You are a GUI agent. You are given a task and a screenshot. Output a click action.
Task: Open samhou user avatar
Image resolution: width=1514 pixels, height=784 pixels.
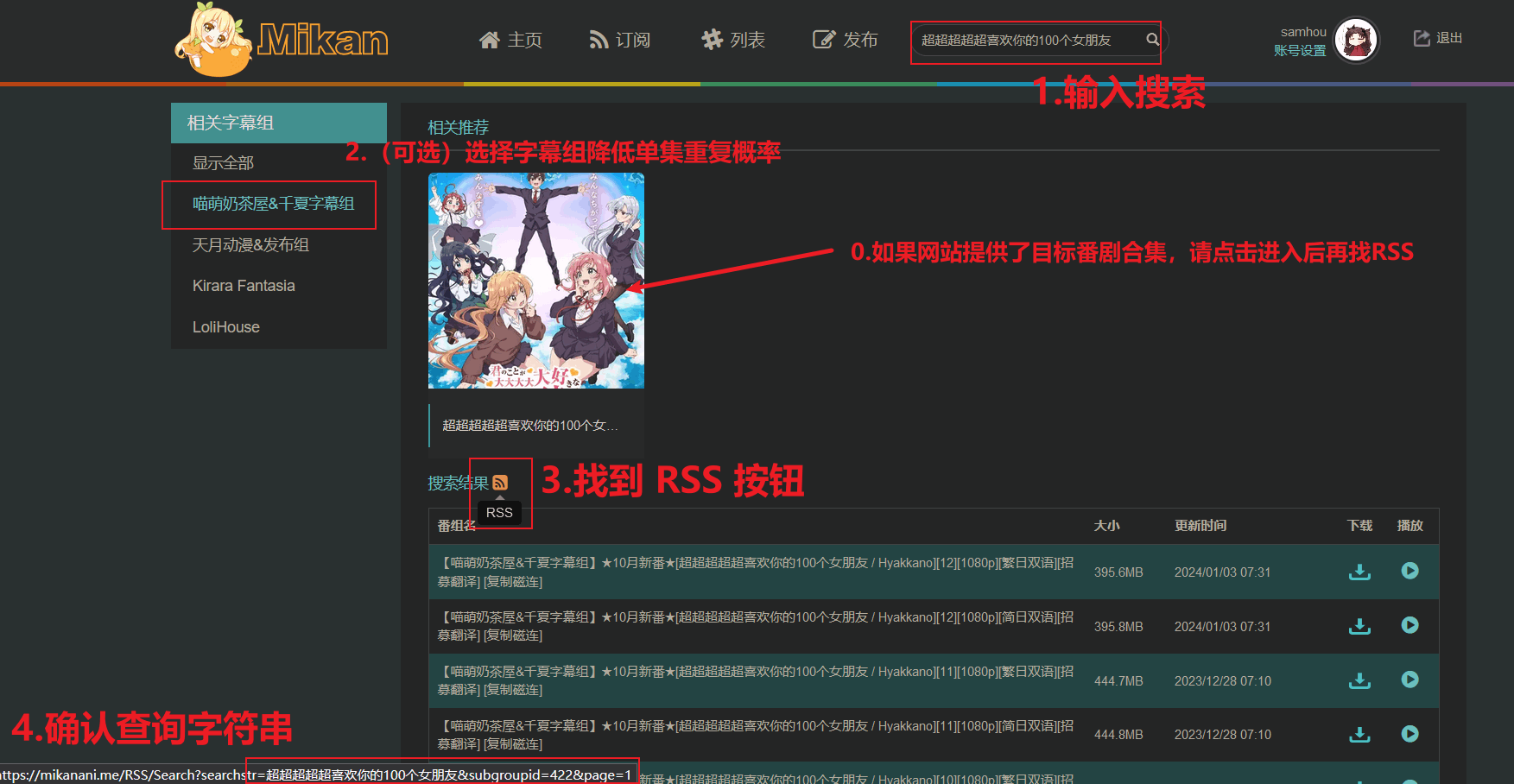click(x=1357, y=40)
